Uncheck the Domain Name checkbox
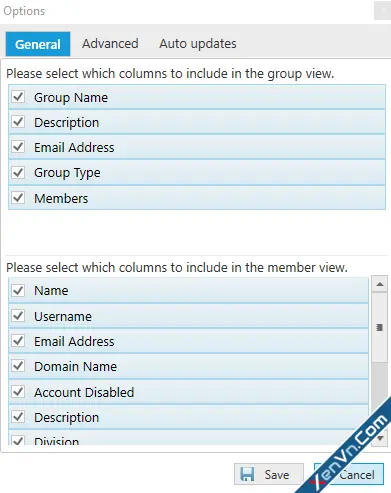The height and width of the screenshot is (493, 391). [x=18, y=366]
